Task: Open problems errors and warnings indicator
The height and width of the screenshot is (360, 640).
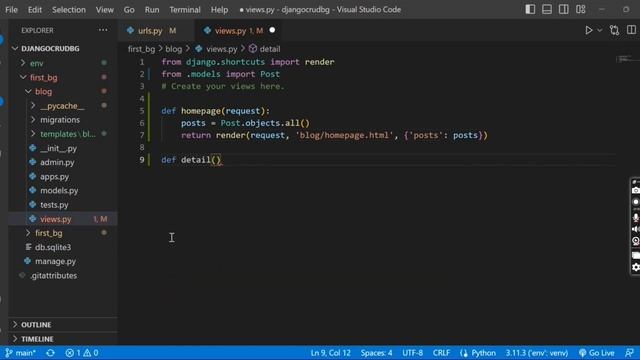Action: pos(82,353)
